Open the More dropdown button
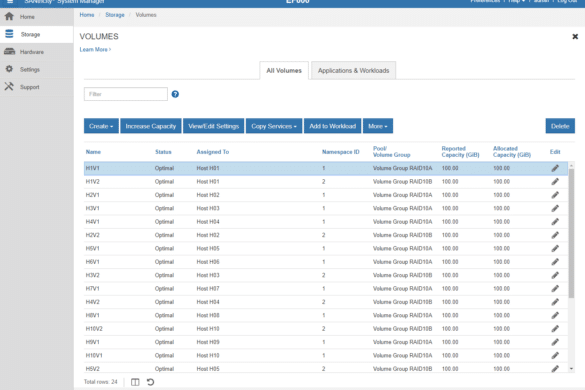The image size is (585, 390). [378, 126]
